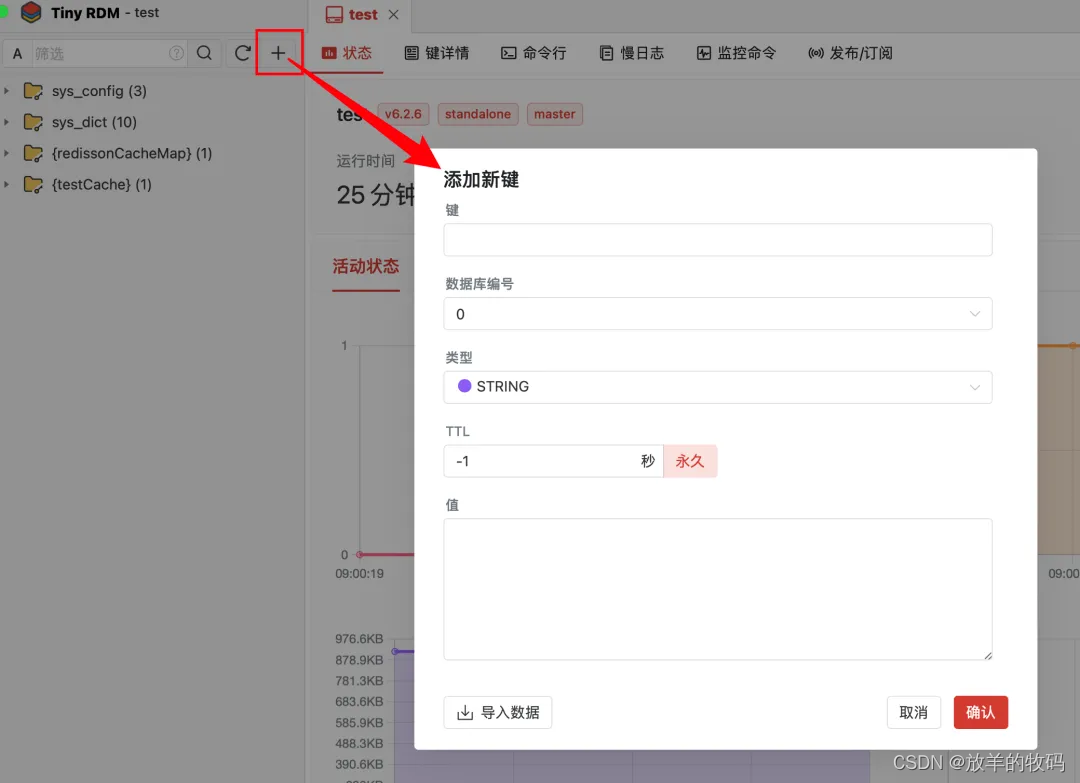Click the standalone mode tag

pyautogui.click(x=477, y=114)
